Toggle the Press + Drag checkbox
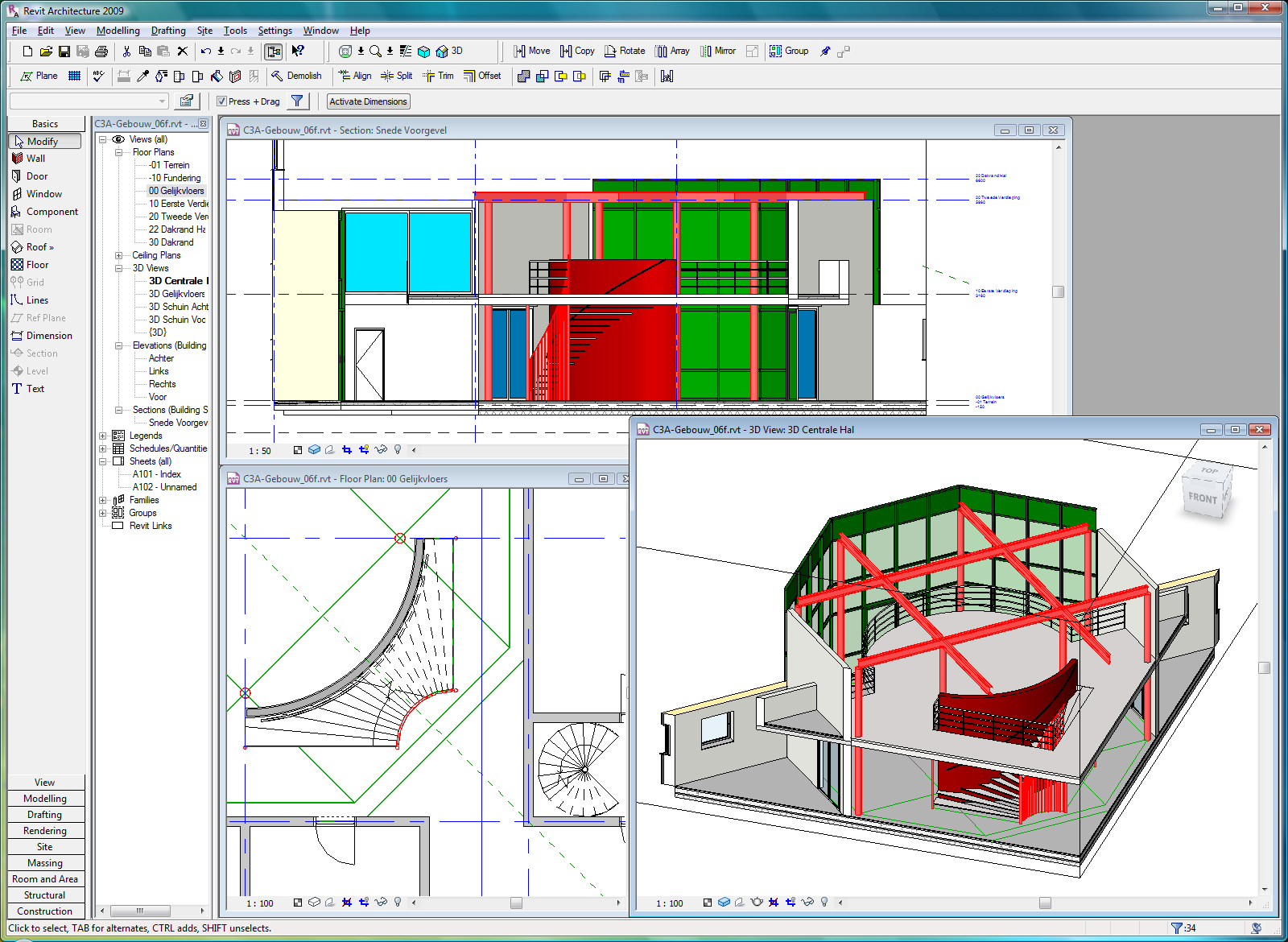 point(222,101)
